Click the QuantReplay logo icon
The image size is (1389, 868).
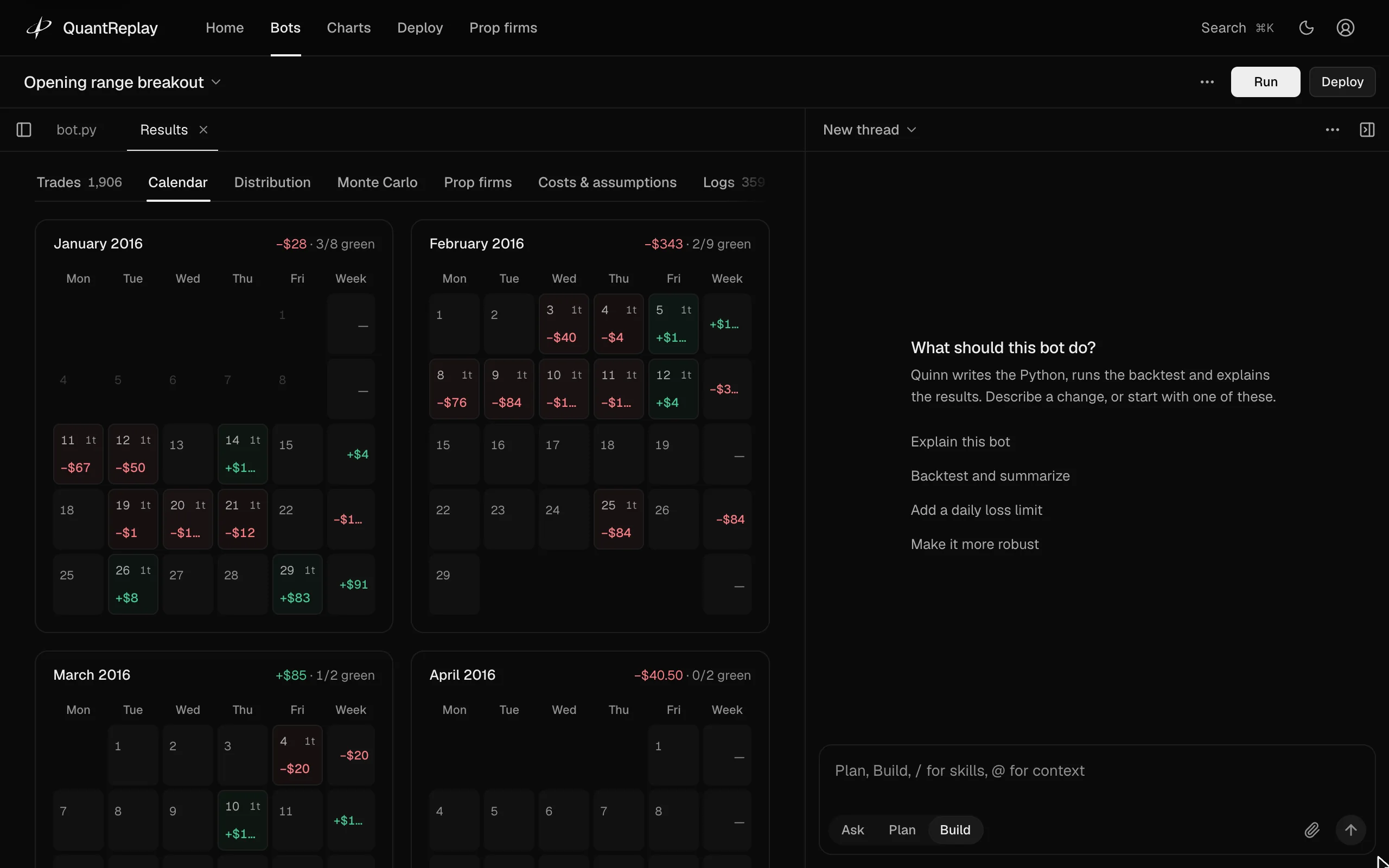point(39,28)
